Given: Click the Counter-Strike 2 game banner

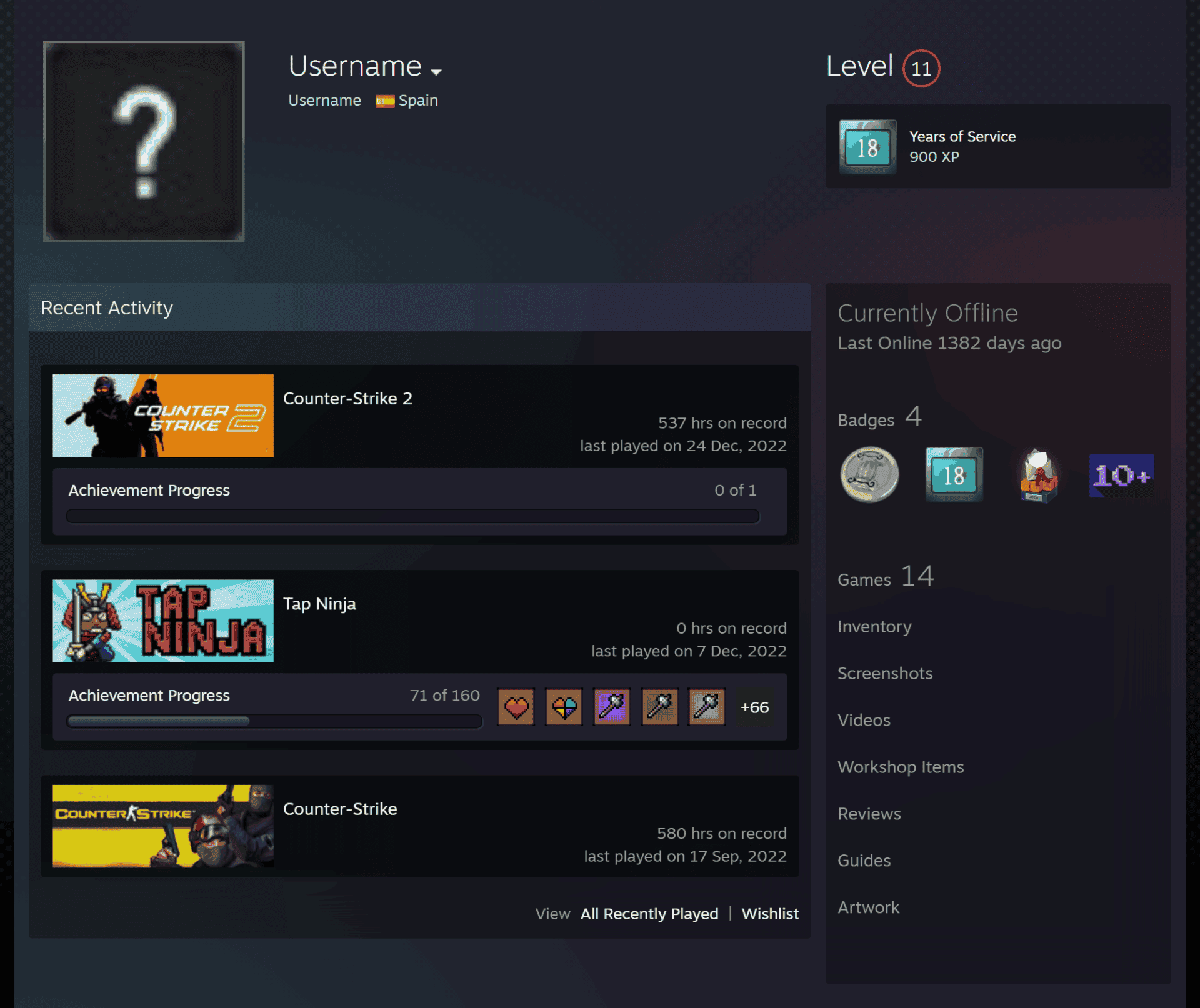Looking at the screenshot, I should [x=163, y=416].
